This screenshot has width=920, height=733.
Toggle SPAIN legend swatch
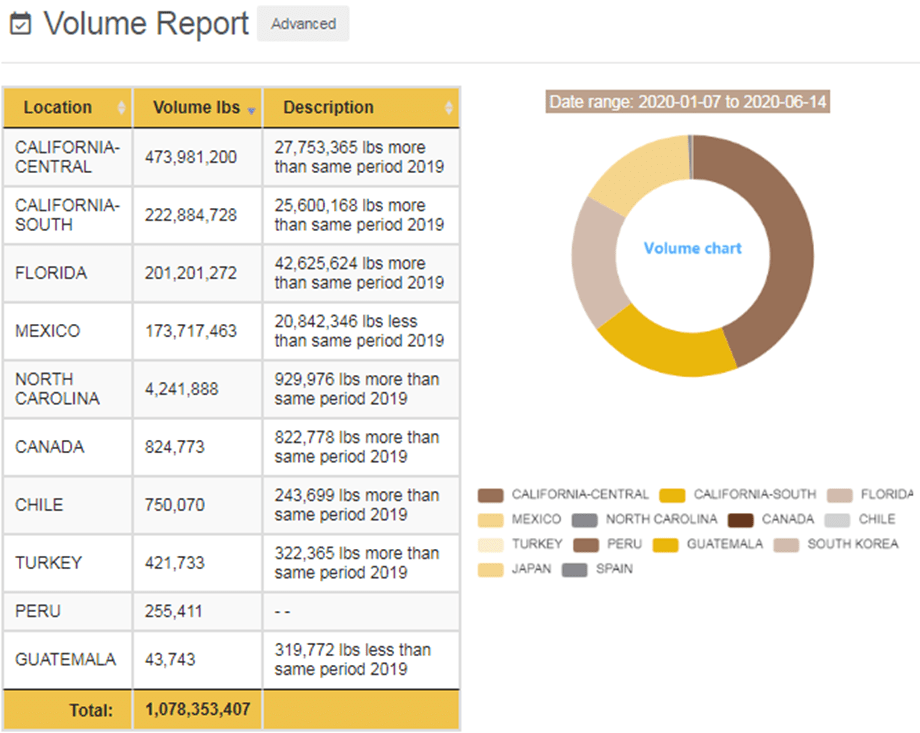pyautogui.click(x=574, y=570)
